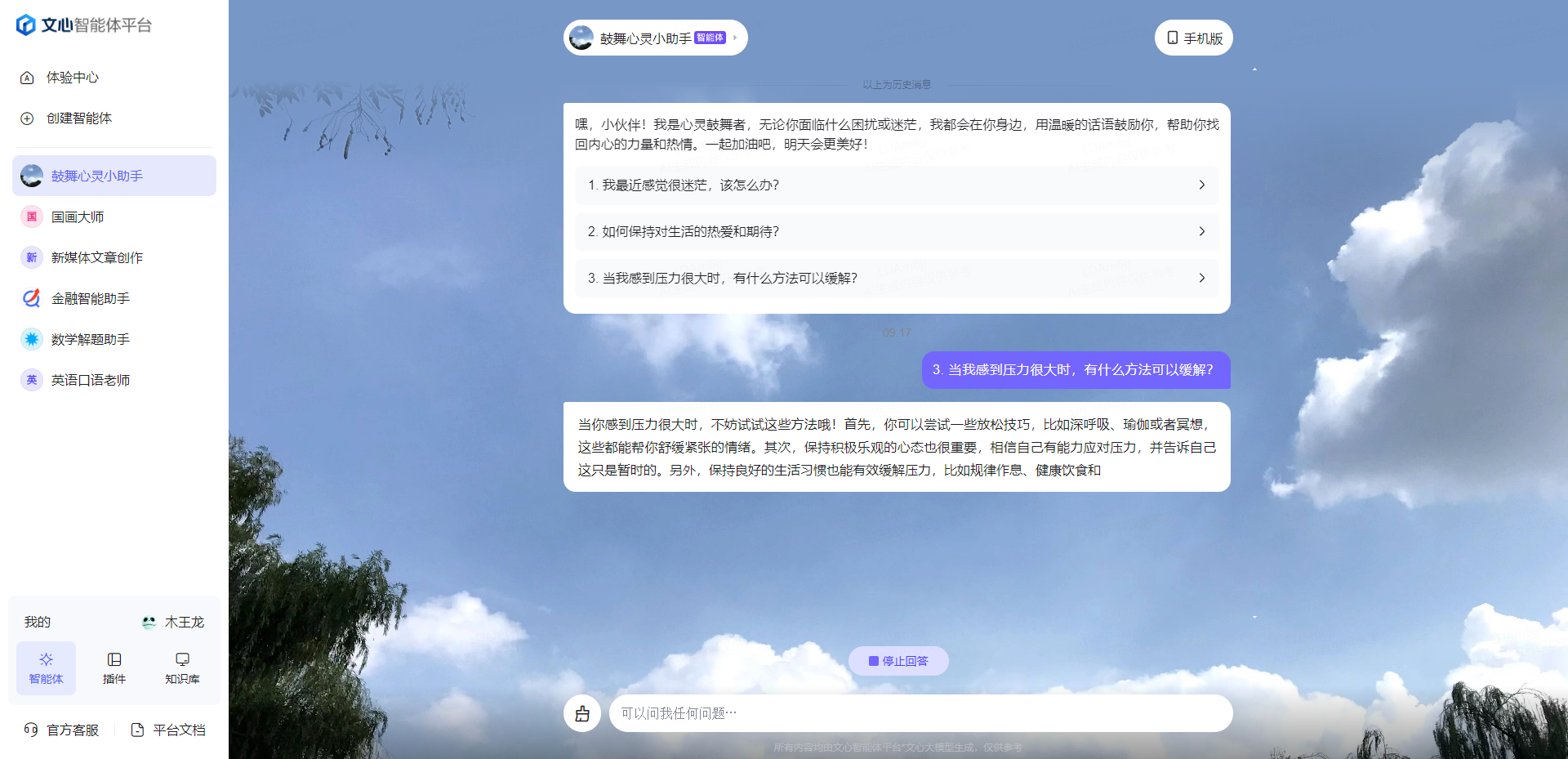Click chevron on 当我感到压力很大时 suggestion row
Screen dimensions: 1568x759
[1201, 279]
